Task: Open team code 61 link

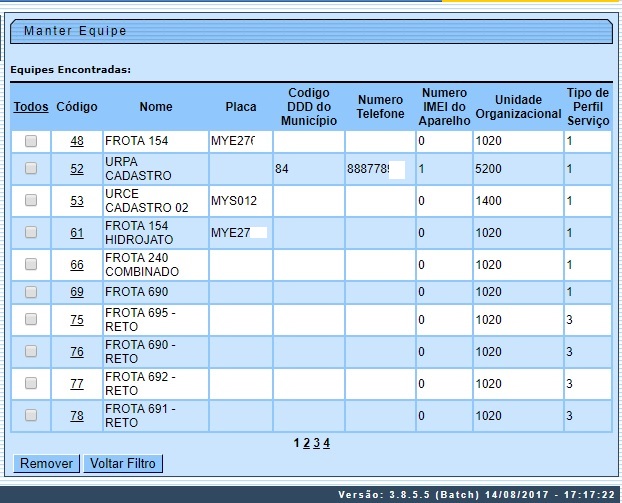Action: (77, 233)
